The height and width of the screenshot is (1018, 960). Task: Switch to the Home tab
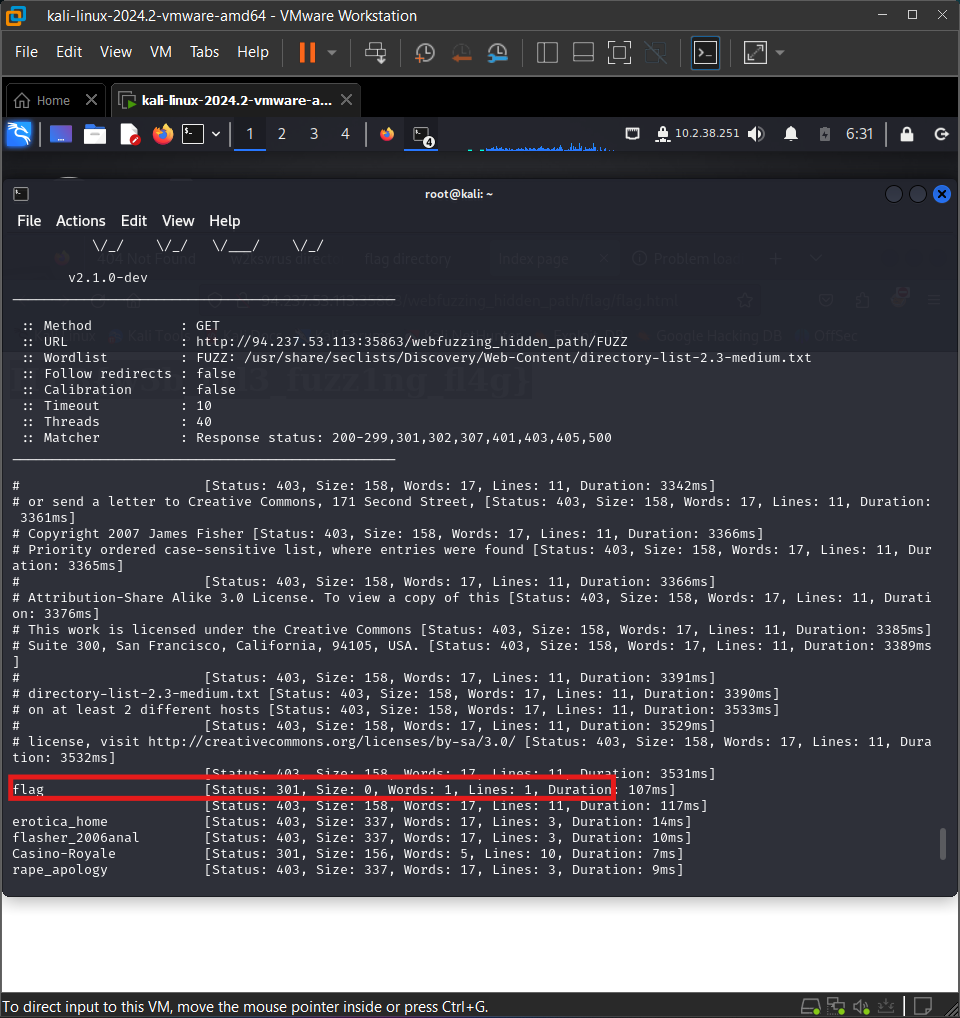[48, 100]
